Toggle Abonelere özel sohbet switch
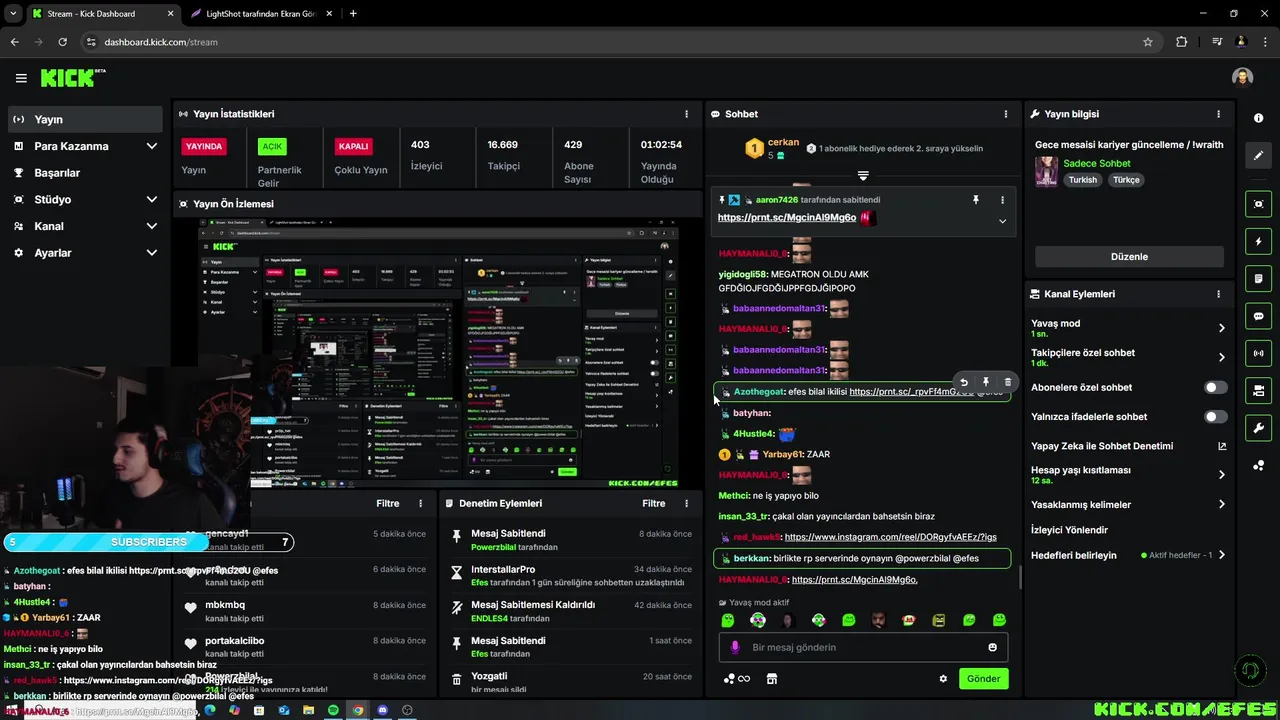 (x=1215, y=387)
